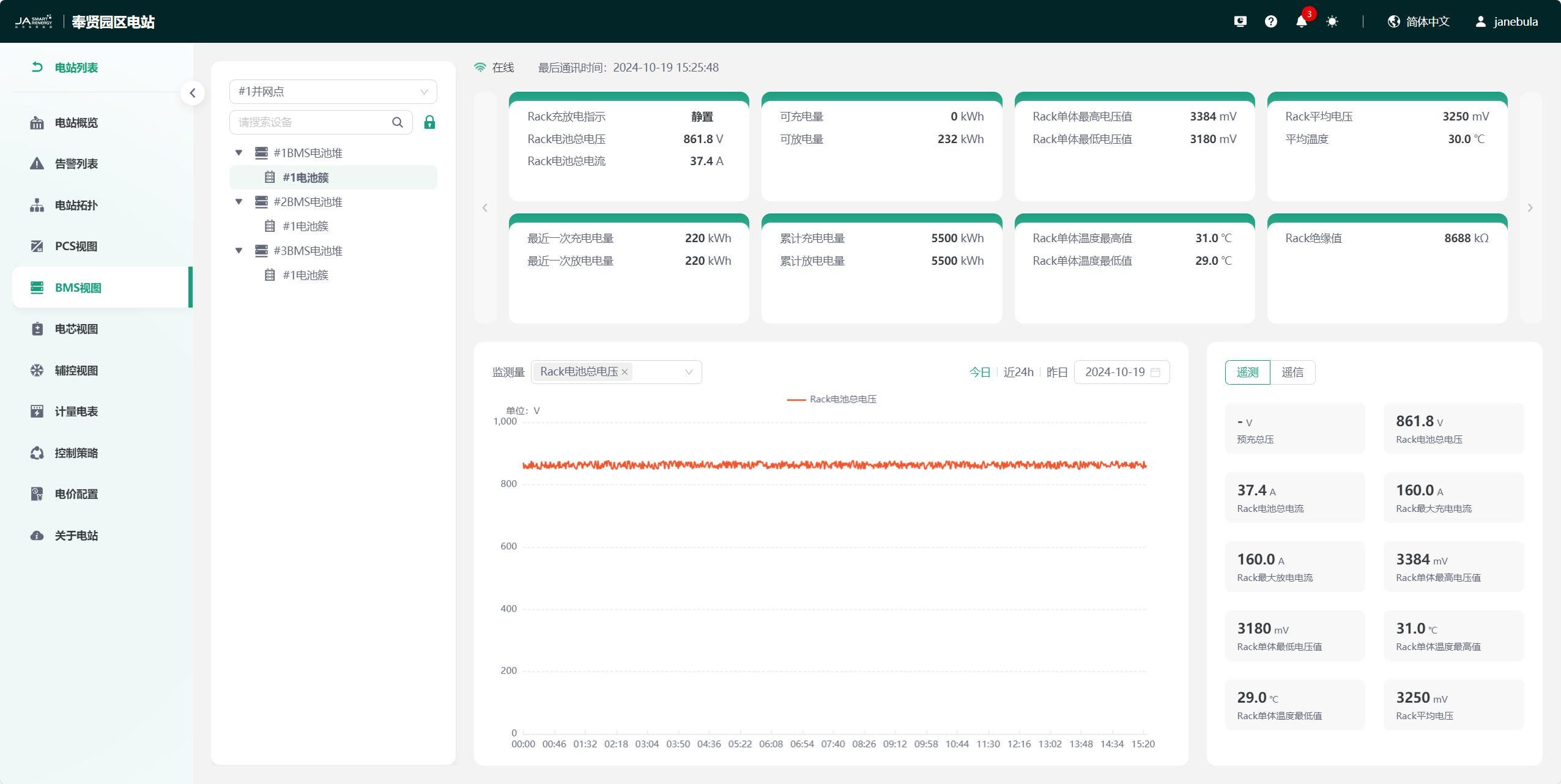Screen dimensions: 1561x784
Task: Open the 监测量 monitoring quantity dropdown arrow
Action: tap(689, 372)
